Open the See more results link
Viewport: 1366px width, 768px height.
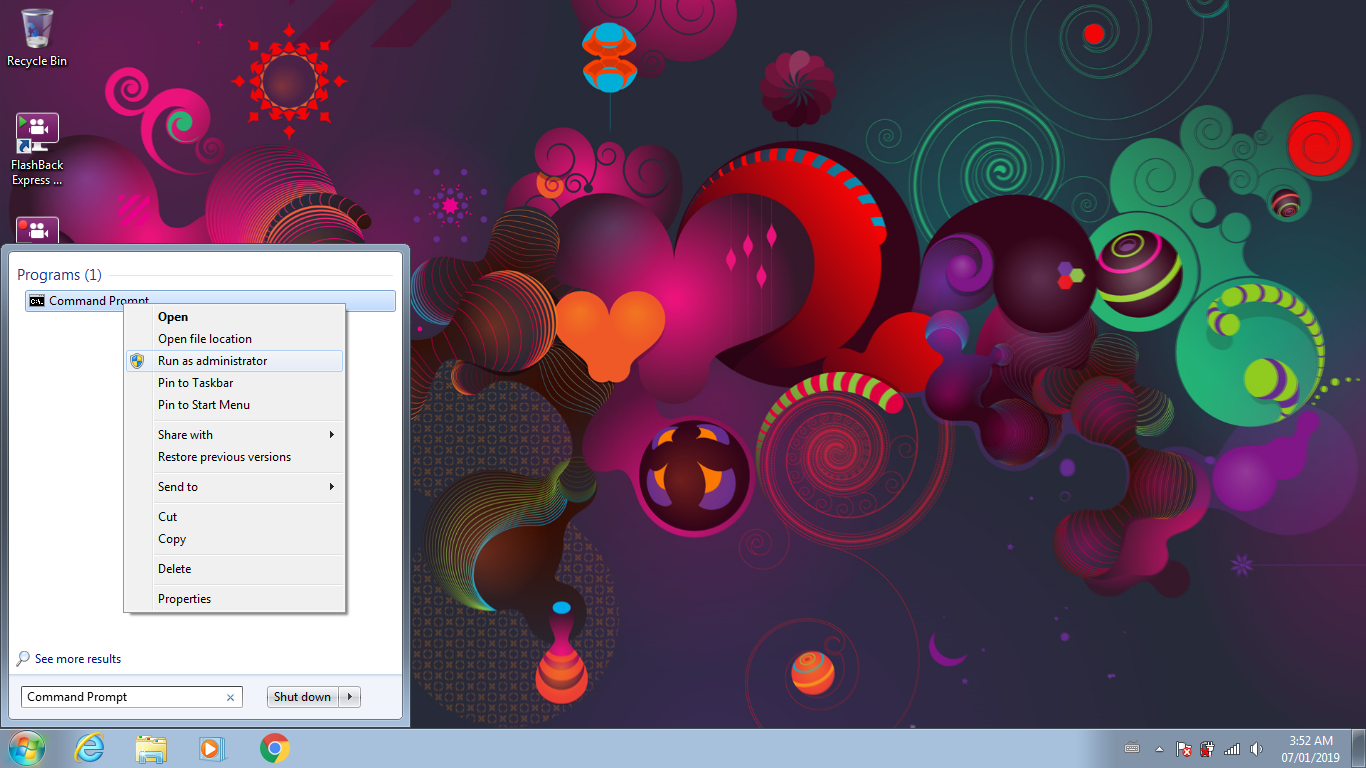(x=78, y=659)
